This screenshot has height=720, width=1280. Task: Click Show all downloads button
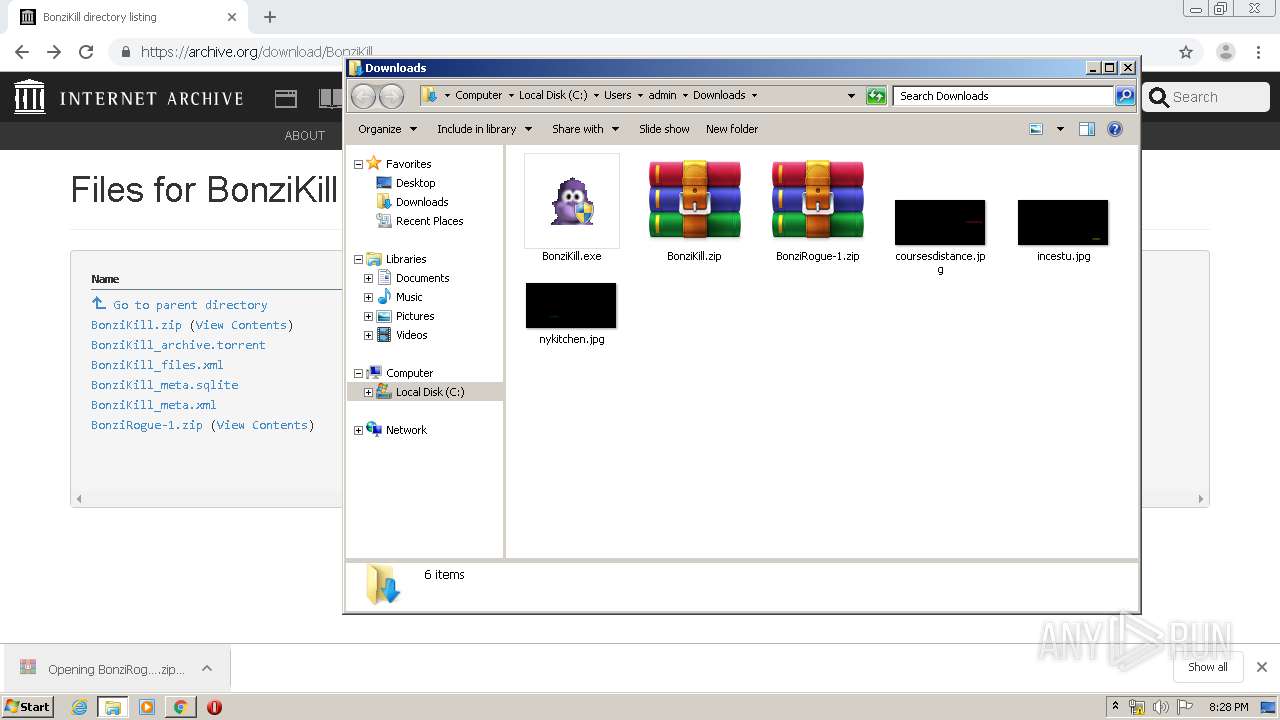click(1208, 667)
